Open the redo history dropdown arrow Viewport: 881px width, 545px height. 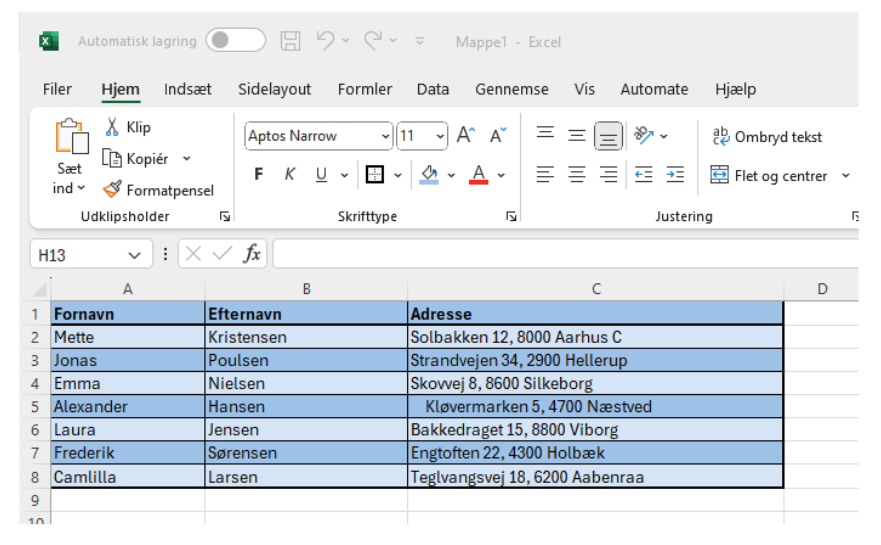(393, 40)
